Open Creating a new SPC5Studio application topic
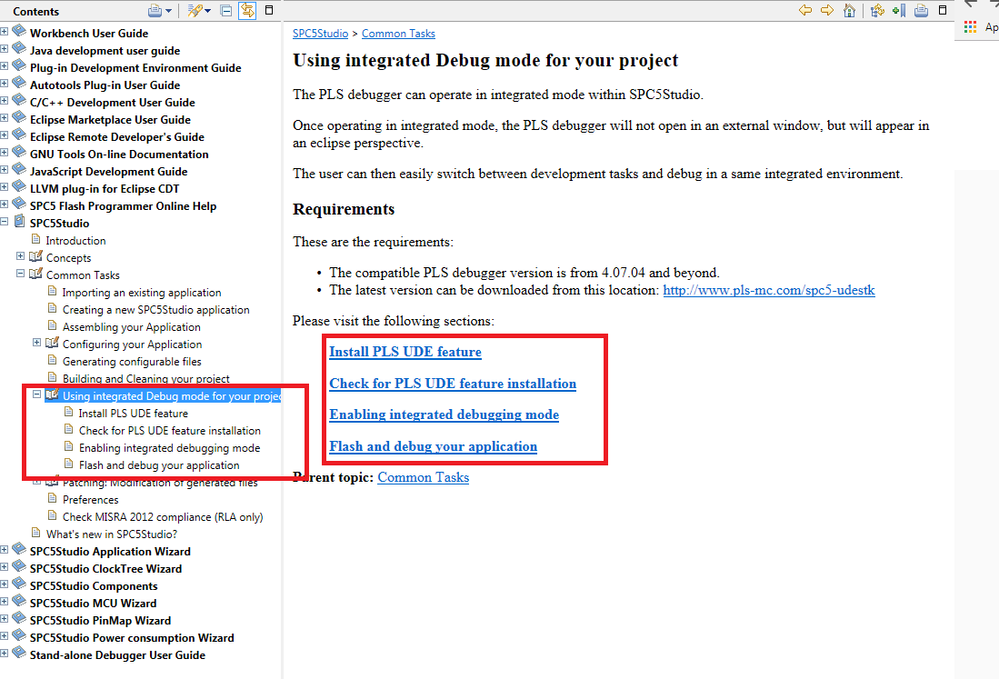The width and height of the screenshot is (999, 679). (155, 310)
